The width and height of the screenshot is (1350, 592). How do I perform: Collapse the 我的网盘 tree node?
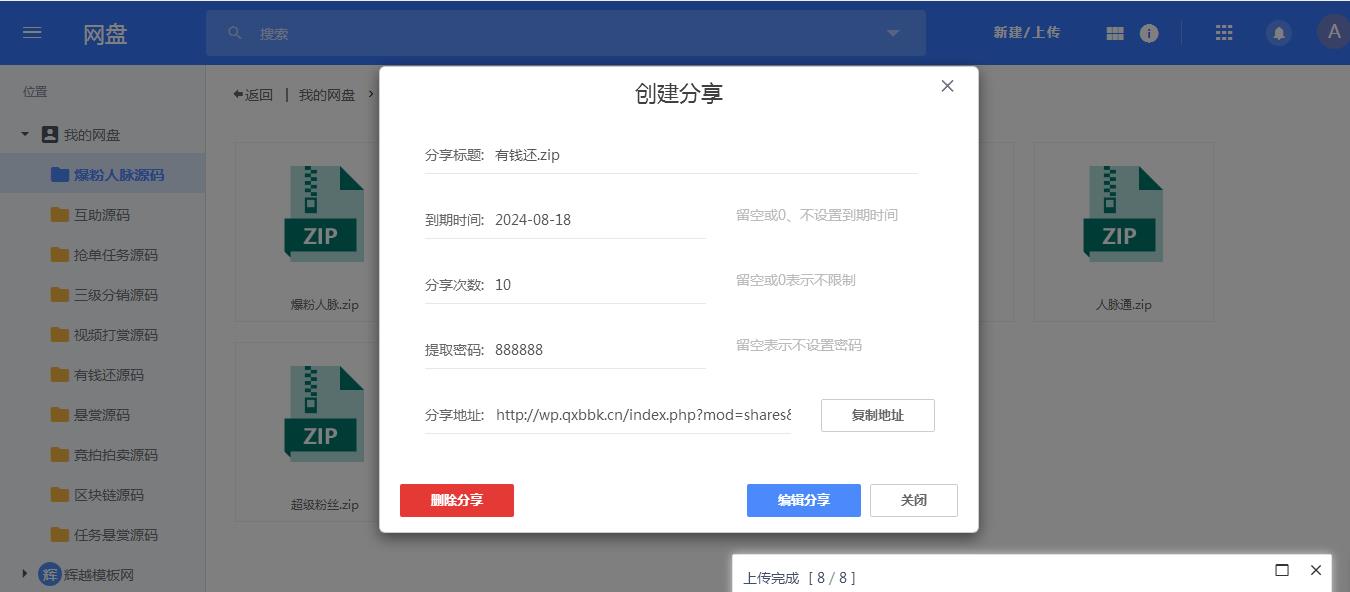(x=25, y=134)
